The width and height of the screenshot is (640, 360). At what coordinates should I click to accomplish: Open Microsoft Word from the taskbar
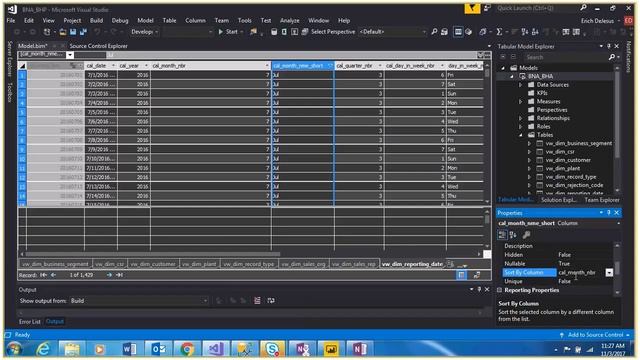[129, 349]
